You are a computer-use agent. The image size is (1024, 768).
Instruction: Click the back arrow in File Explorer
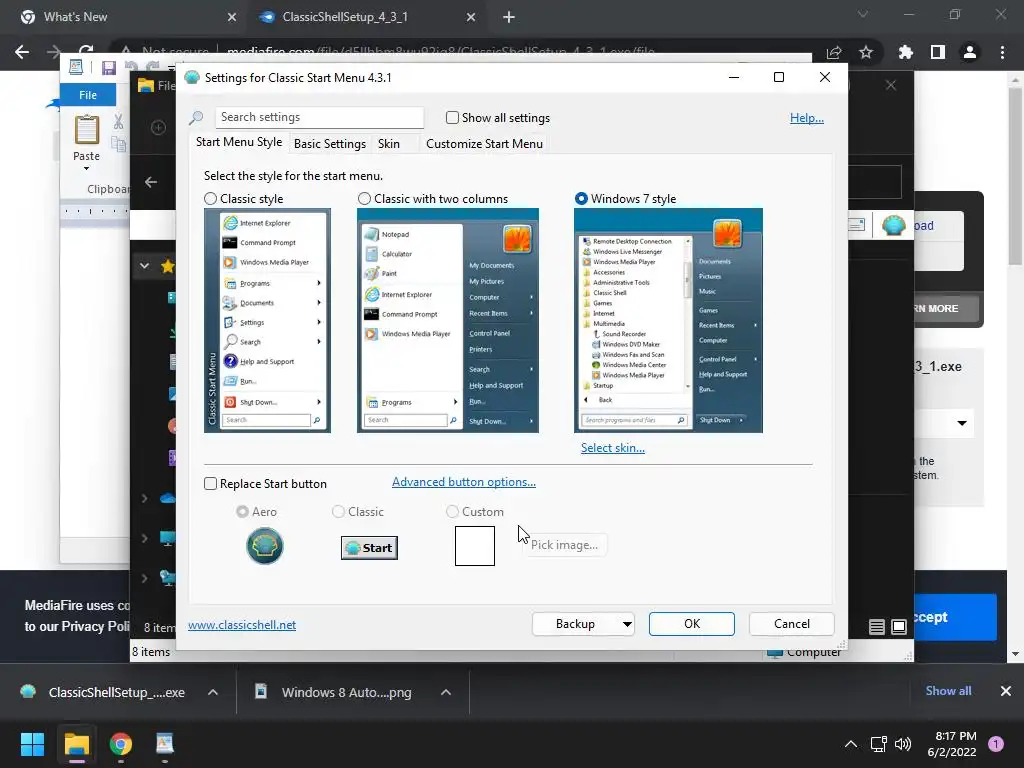point(151,182)
